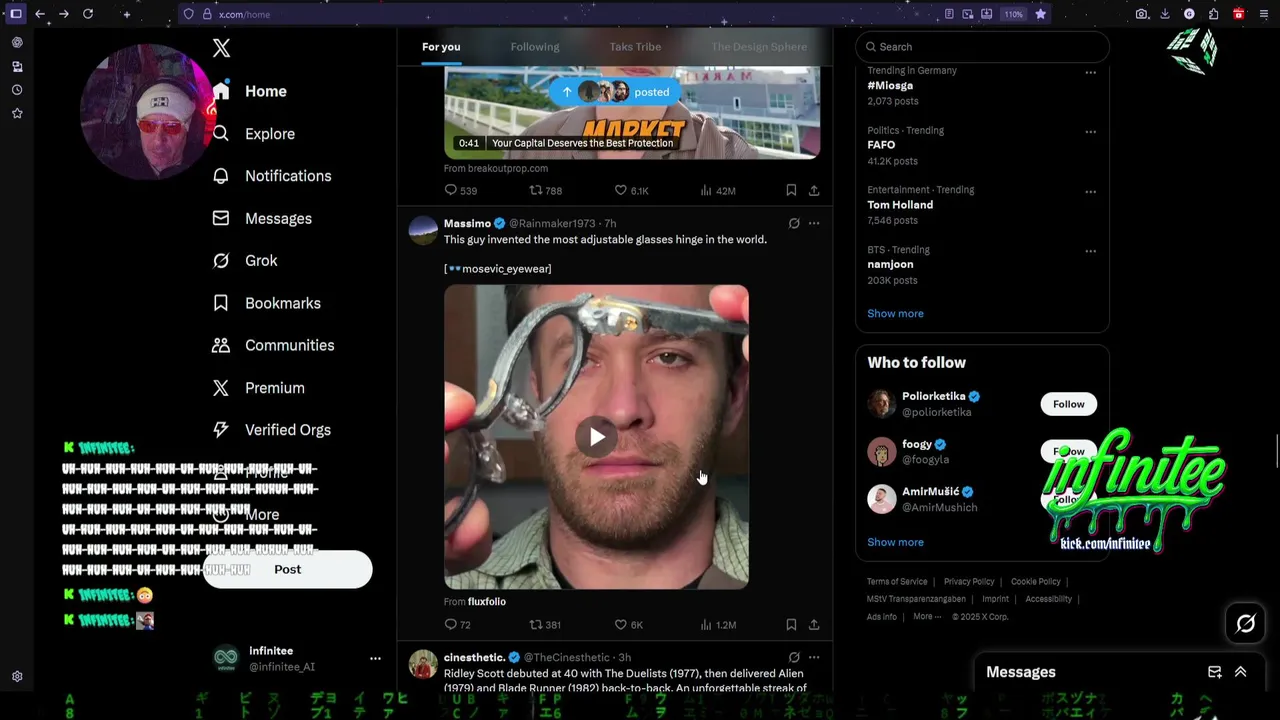Screen dimensions: 1280x720
Task: Bookmark page with star icon
Action: [x=1041, y=14]
